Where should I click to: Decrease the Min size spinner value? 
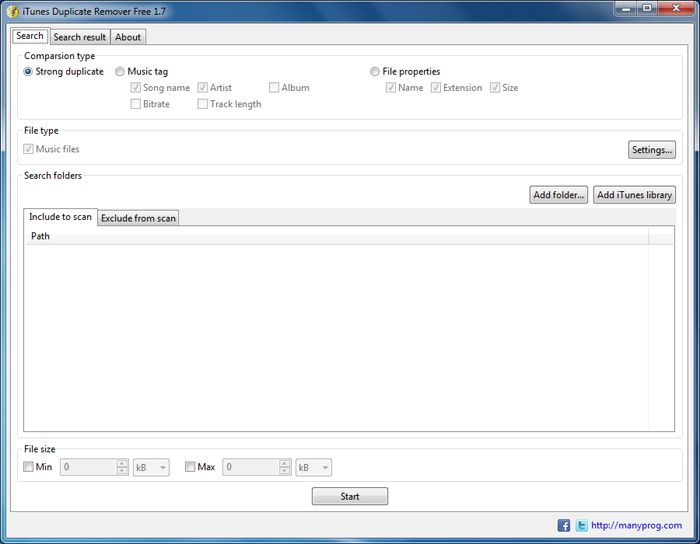pos(122,471)
